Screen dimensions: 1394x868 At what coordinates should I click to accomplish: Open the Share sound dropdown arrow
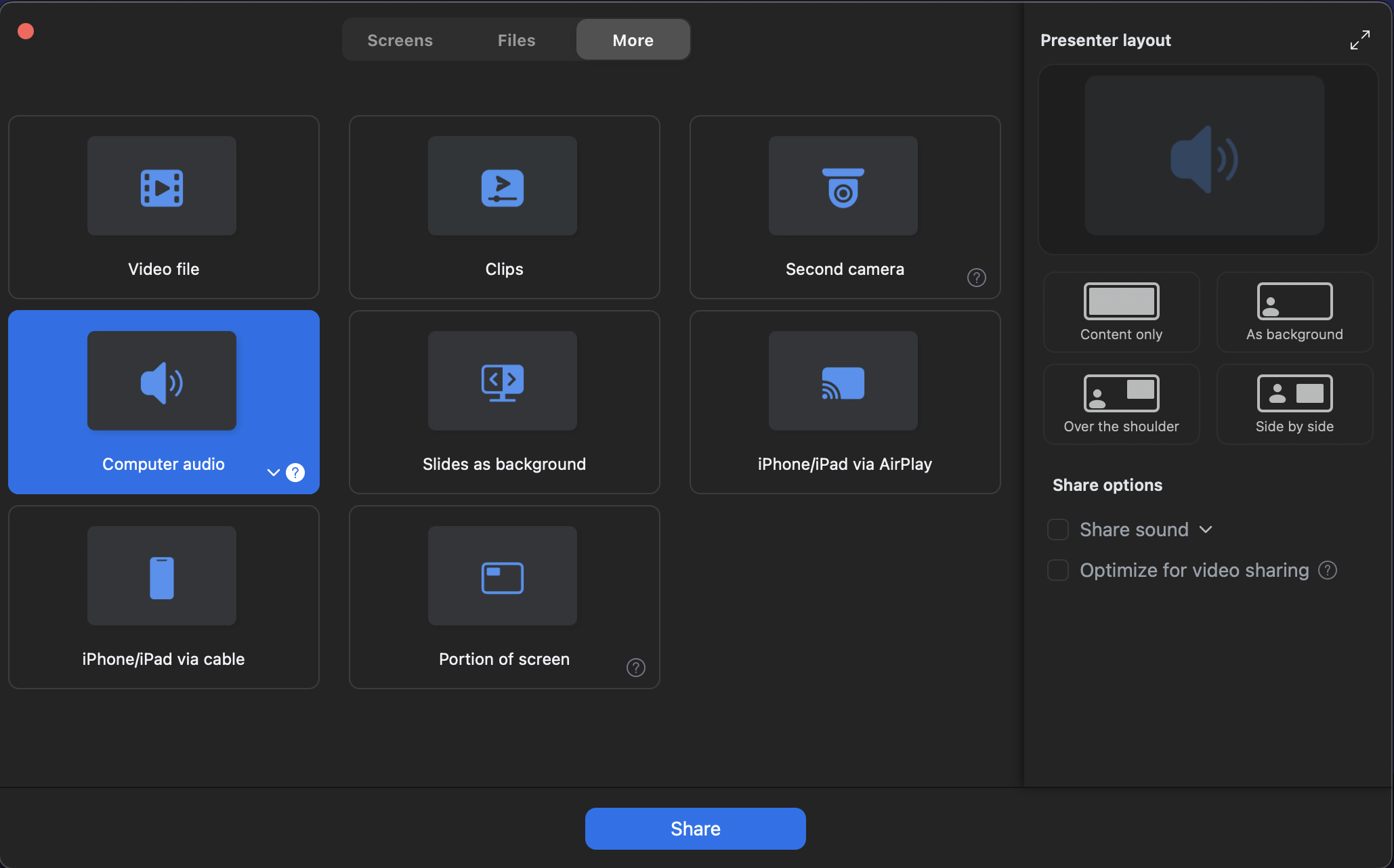click(x=1206, y=529)
